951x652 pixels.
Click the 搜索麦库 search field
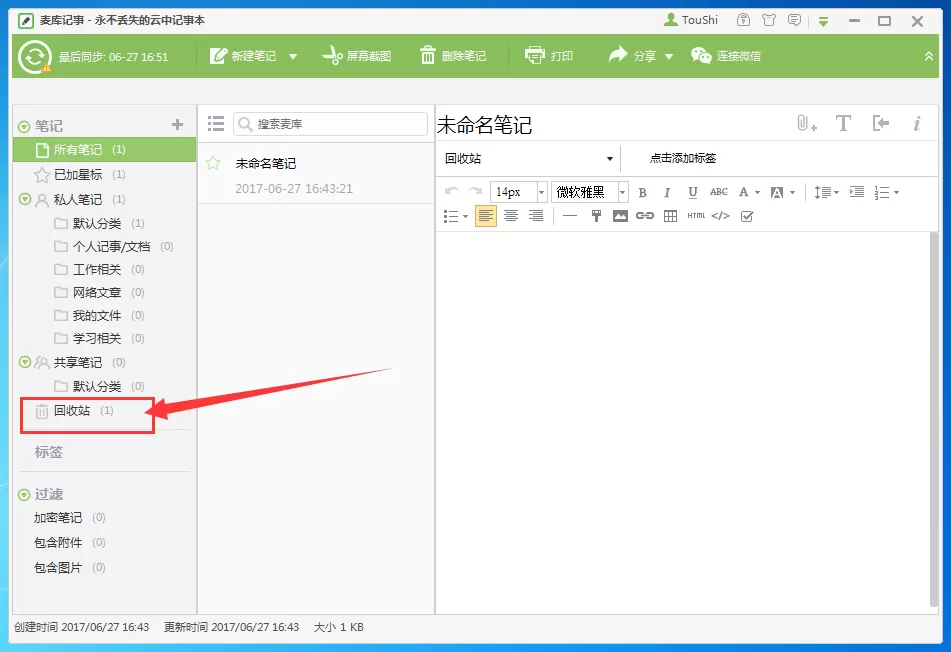tap(331, 124)
